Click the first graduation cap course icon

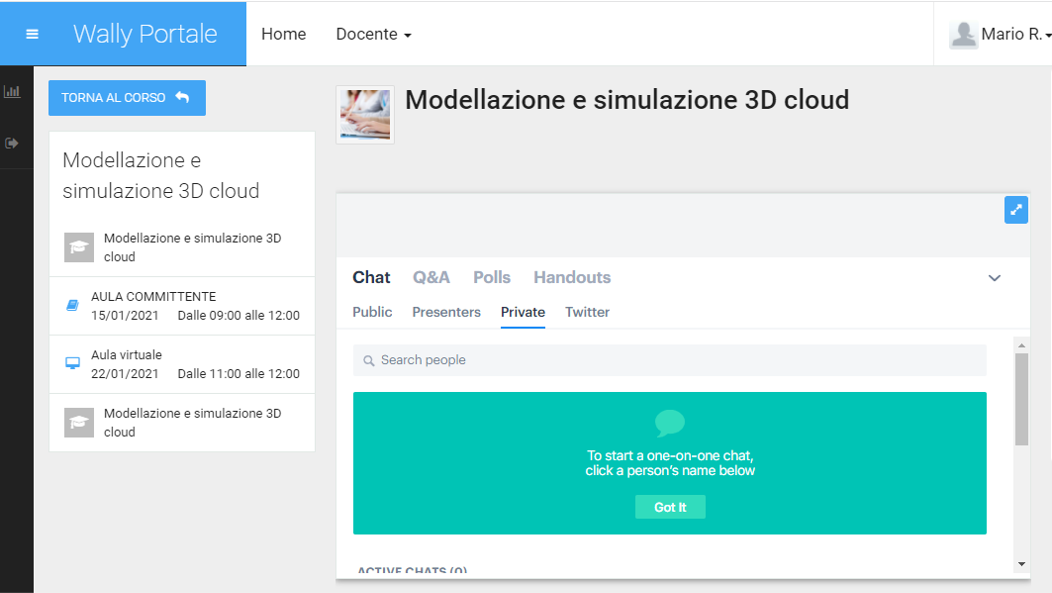(79, 248)
